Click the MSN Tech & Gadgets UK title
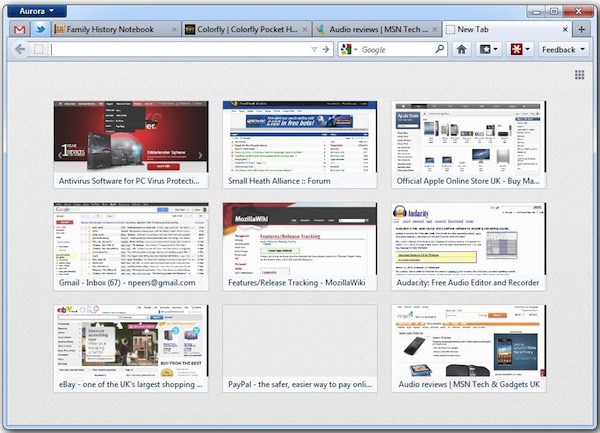 tap(469, 384)
